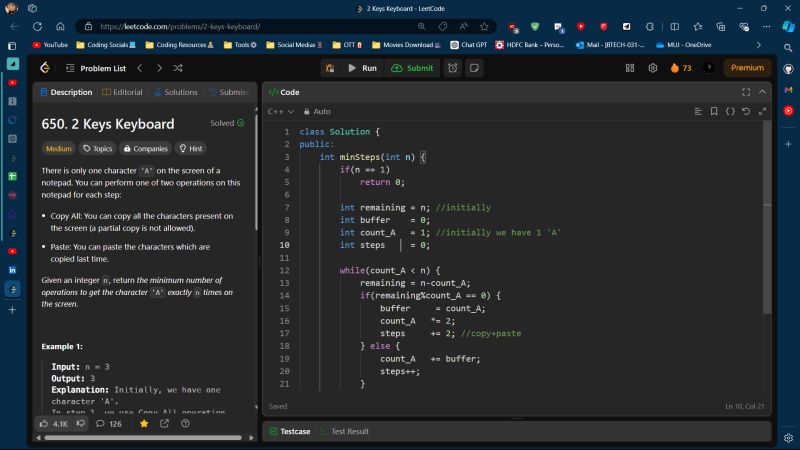Open the 126 comments

[x=109, y=423]
